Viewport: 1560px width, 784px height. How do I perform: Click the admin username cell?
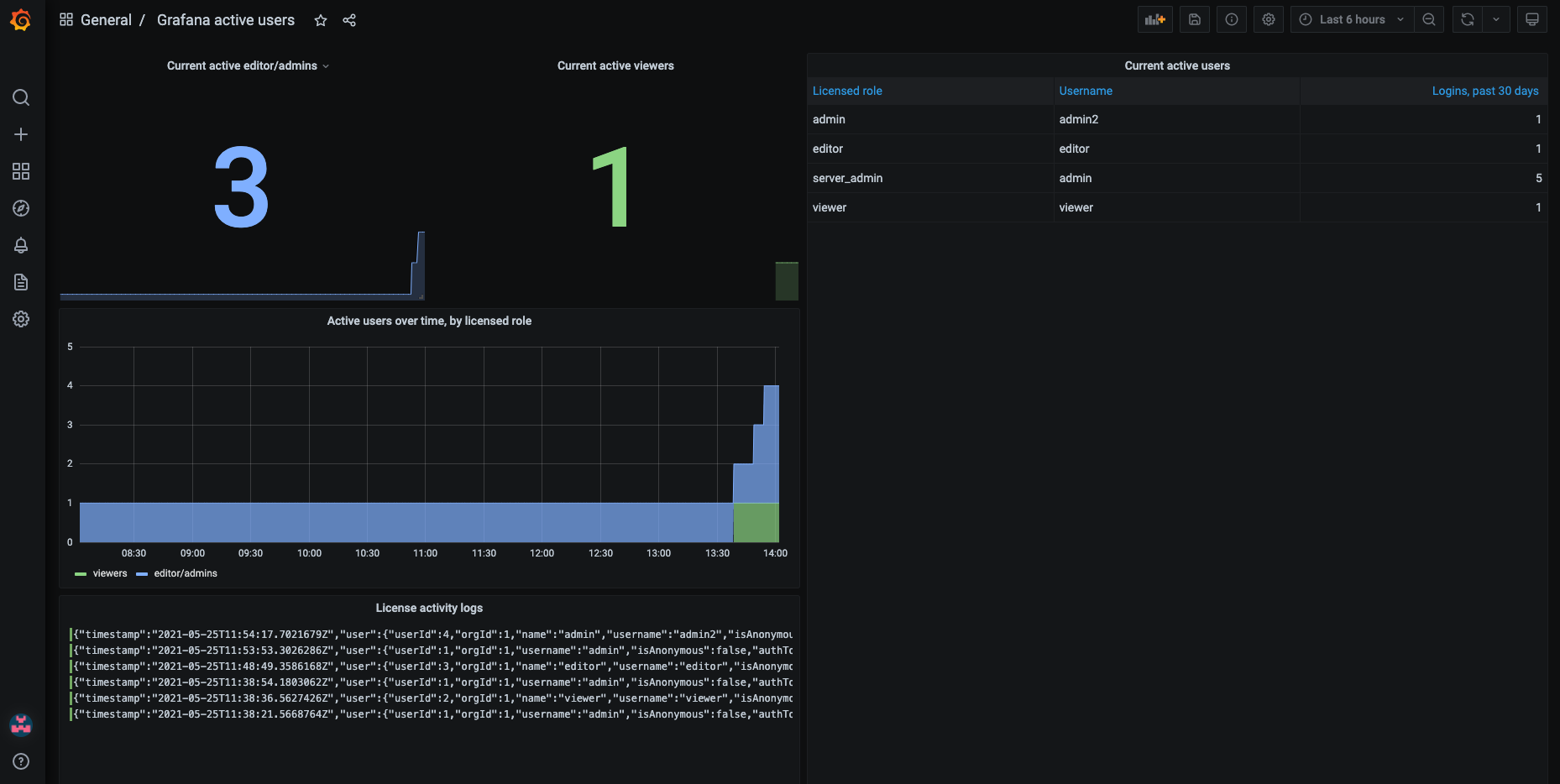pyautogui.click(x=1176, y=178)
